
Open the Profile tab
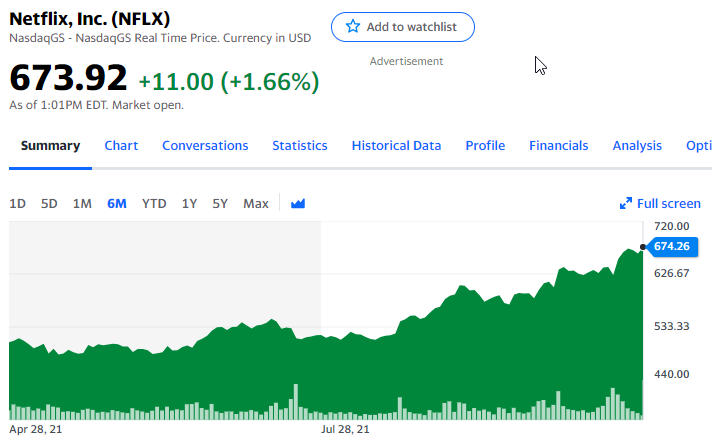(x=485, y=145)
